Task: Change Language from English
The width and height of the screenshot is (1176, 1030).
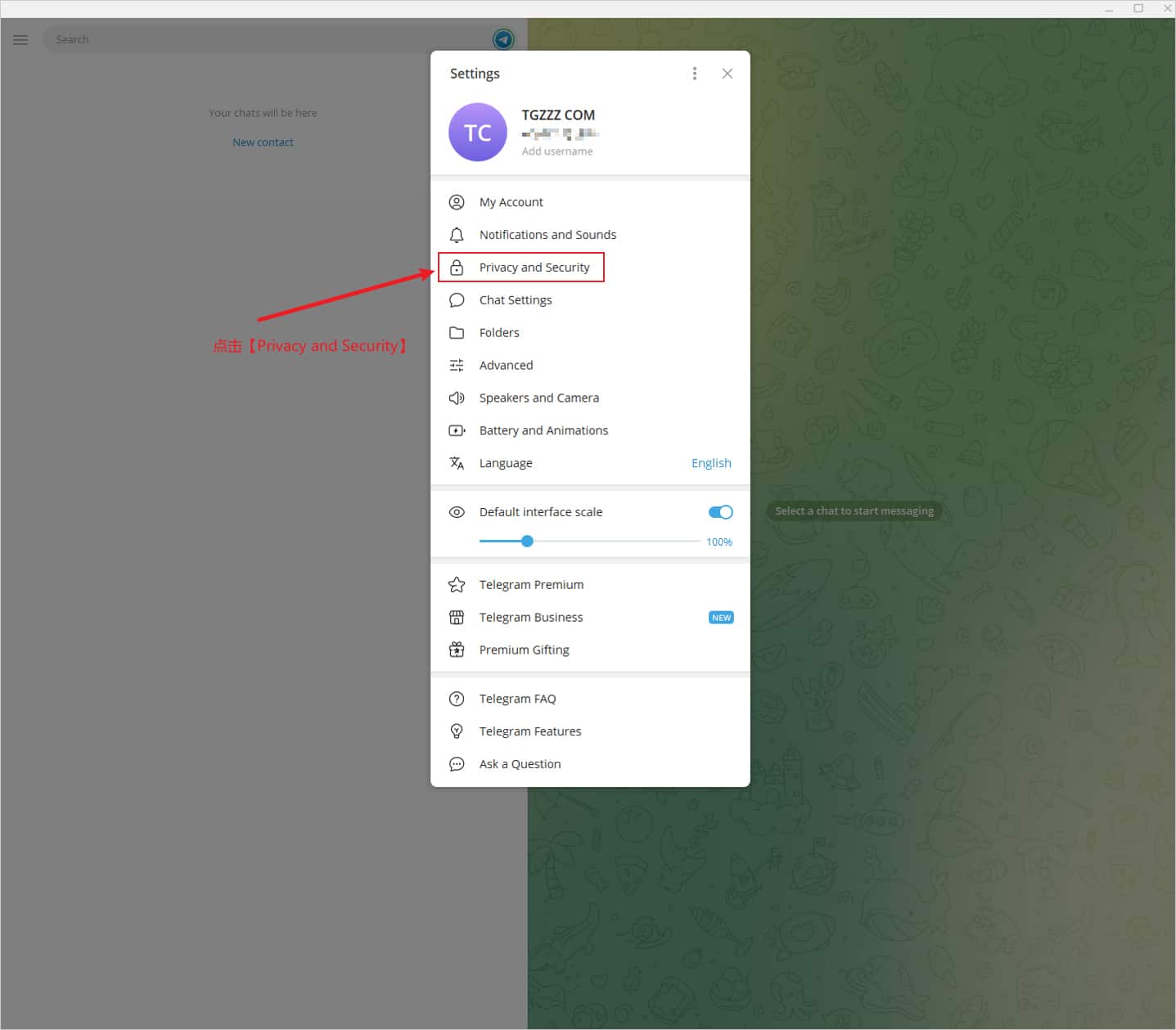Action: [710, 462]
